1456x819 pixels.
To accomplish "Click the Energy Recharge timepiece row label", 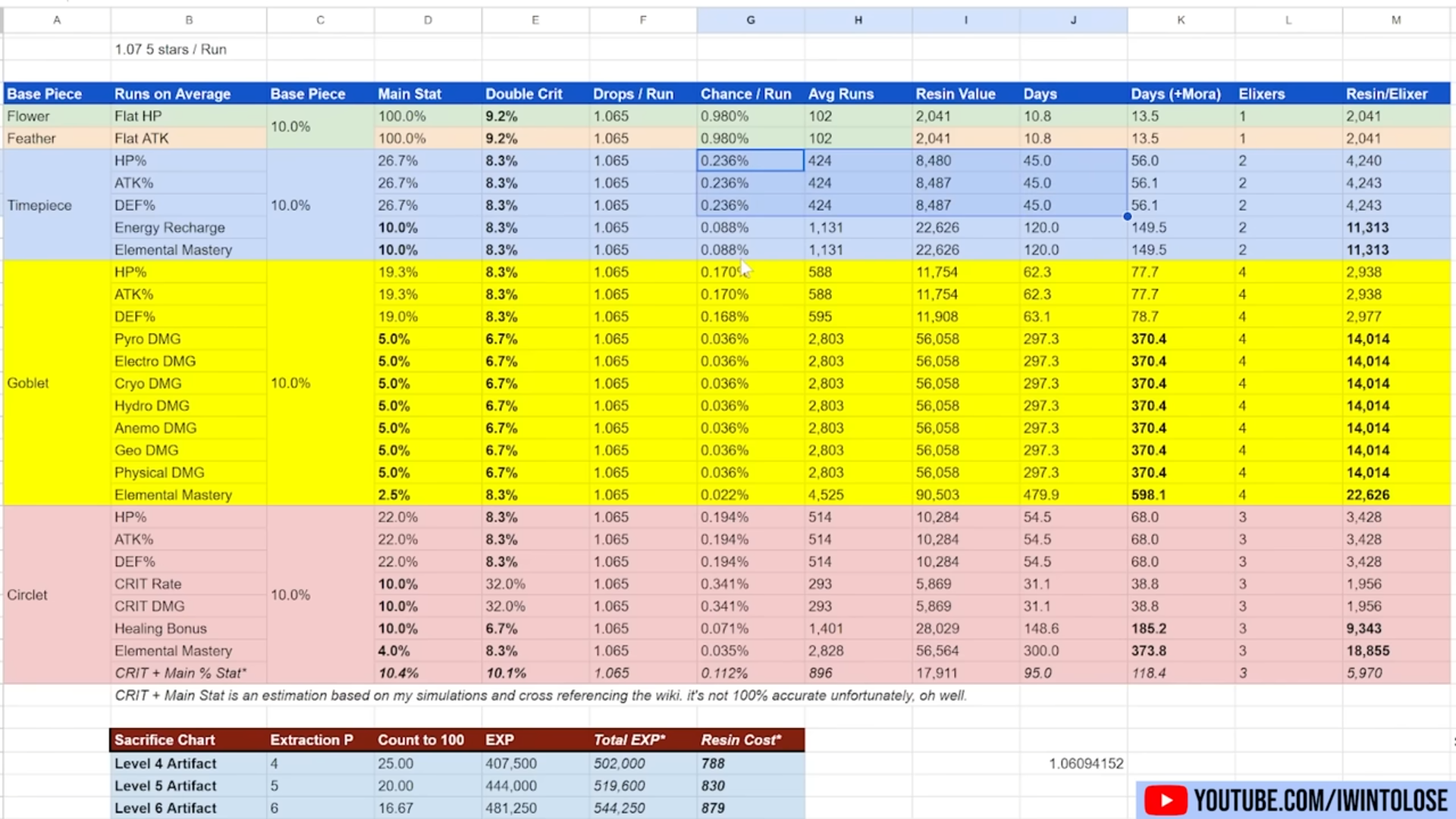I will pos(169,227).
